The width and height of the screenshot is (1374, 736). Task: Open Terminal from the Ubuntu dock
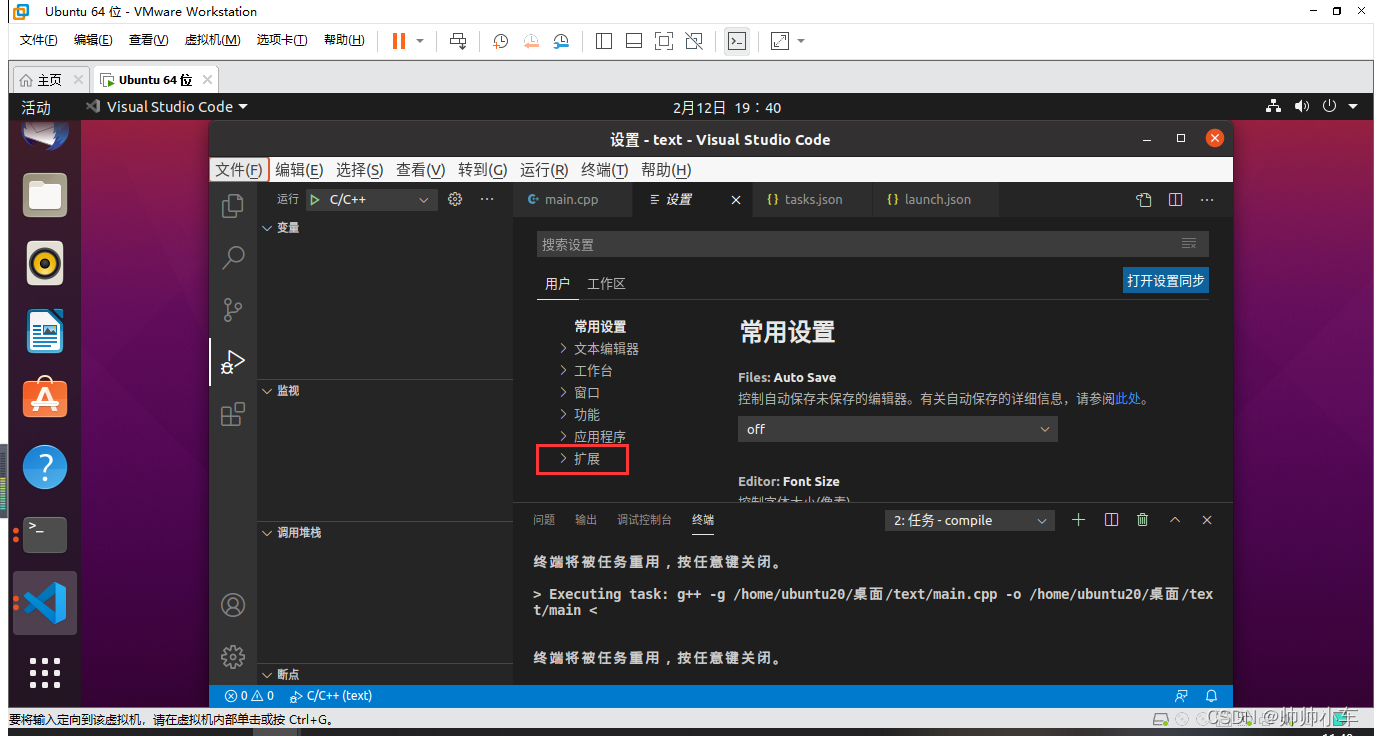pos(45,534)
